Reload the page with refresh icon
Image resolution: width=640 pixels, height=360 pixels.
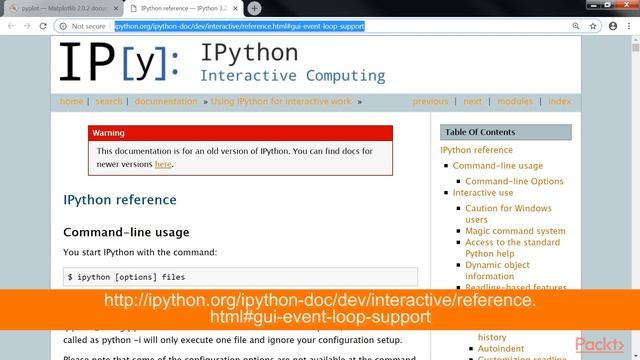[43, 26]
